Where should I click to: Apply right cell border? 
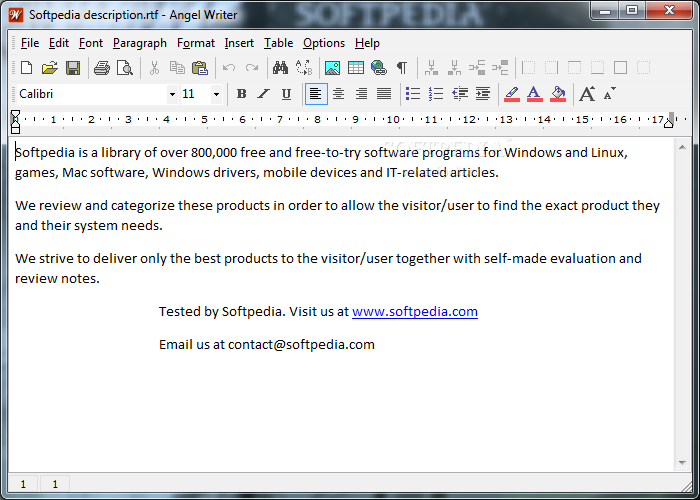pyautogui.click(x=551, y=68)
